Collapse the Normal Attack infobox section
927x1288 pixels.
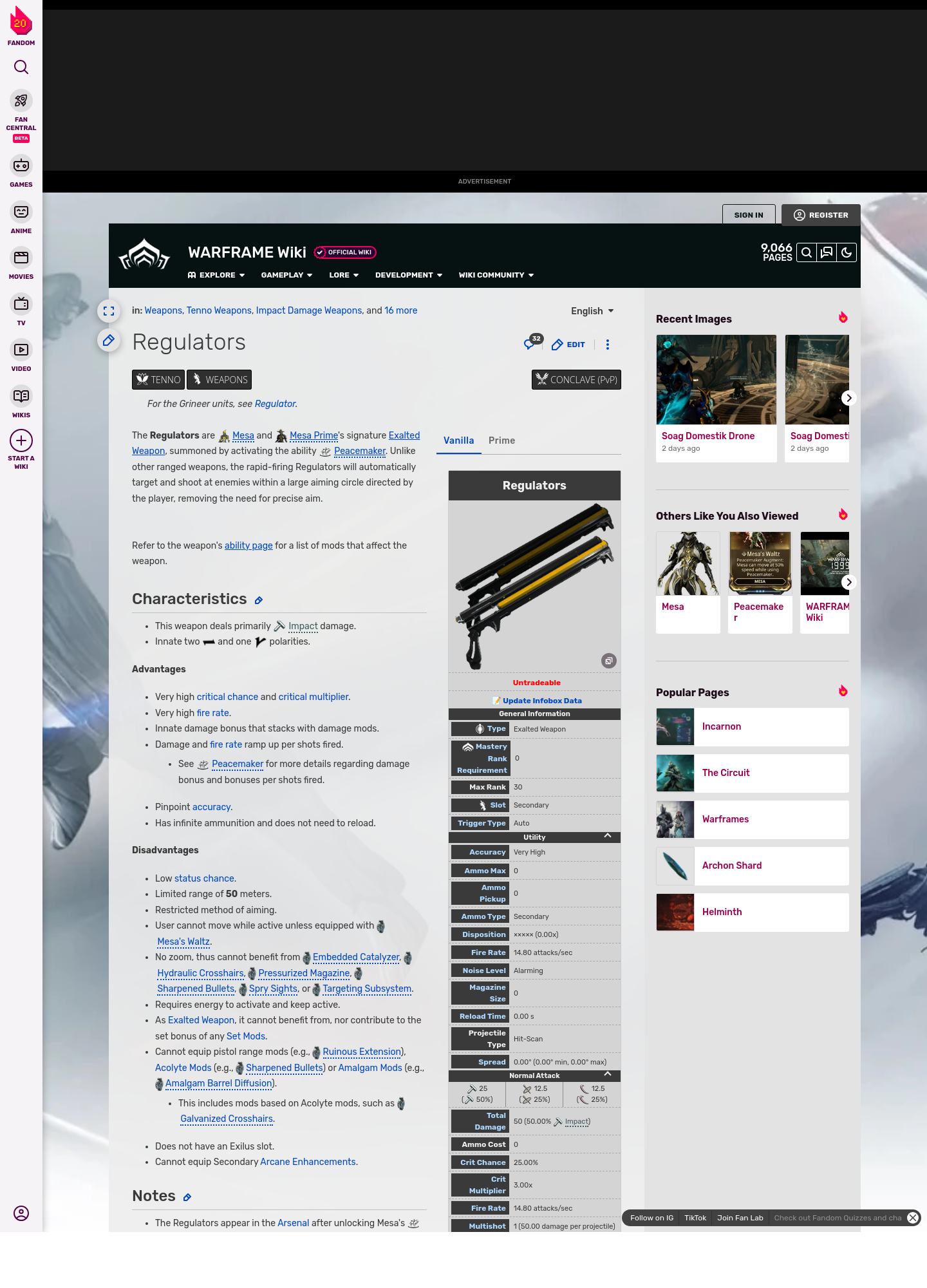608,1074
